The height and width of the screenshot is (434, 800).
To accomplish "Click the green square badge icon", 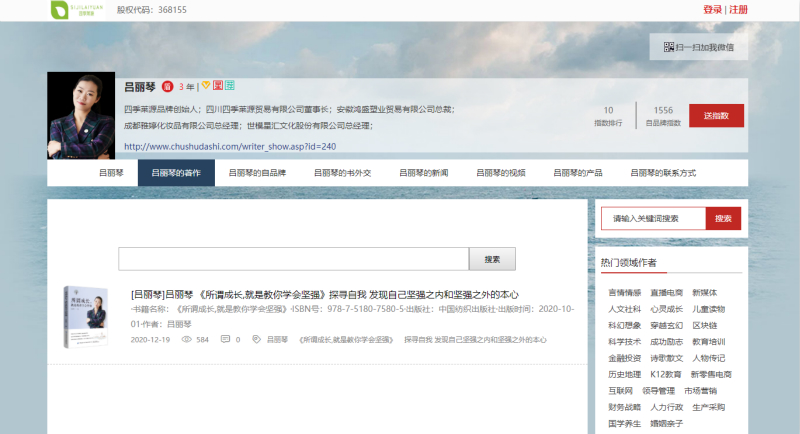I will pyautogui.click(x=230, y=87).
